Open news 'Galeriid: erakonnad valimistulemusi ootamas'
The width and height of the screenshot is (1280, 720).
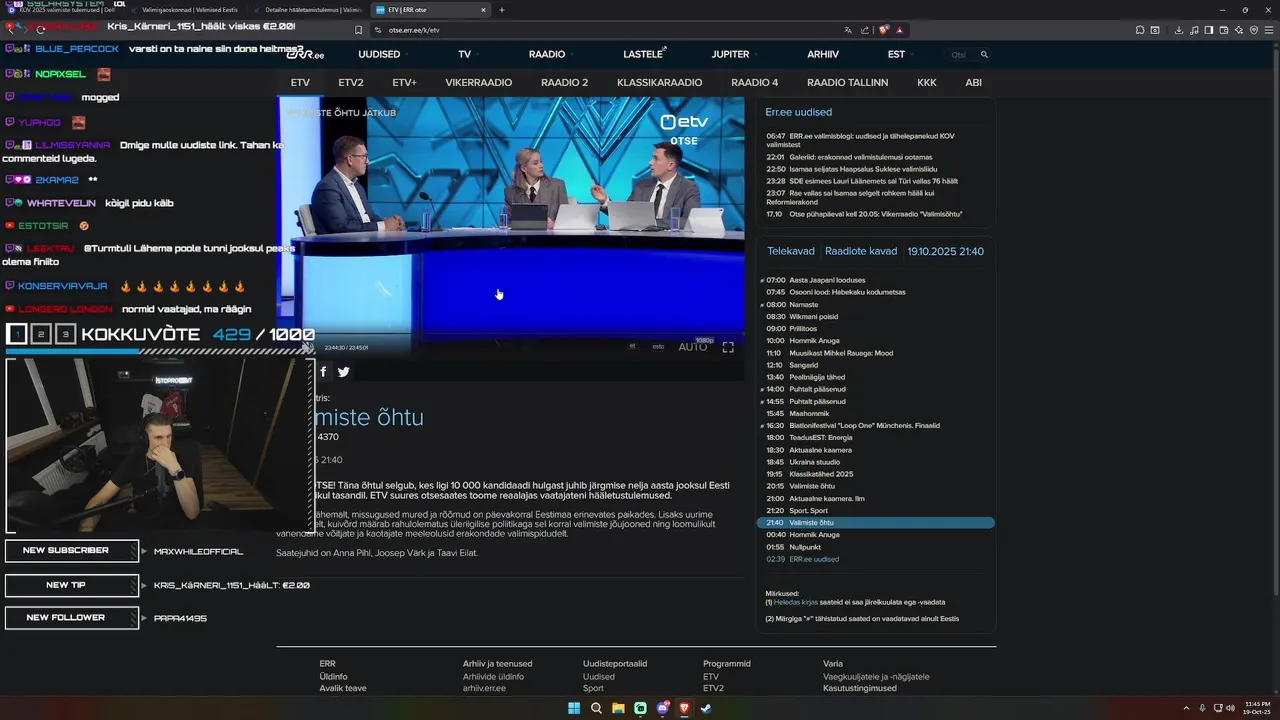pyautogui.click(x=861, y=157)
